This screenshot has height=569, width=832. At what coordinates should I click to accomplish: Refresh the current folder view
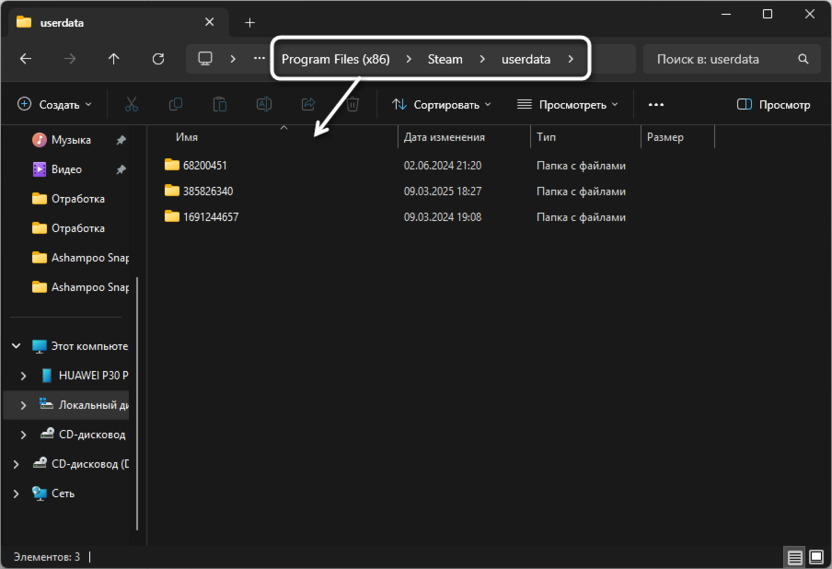(158, 59)
